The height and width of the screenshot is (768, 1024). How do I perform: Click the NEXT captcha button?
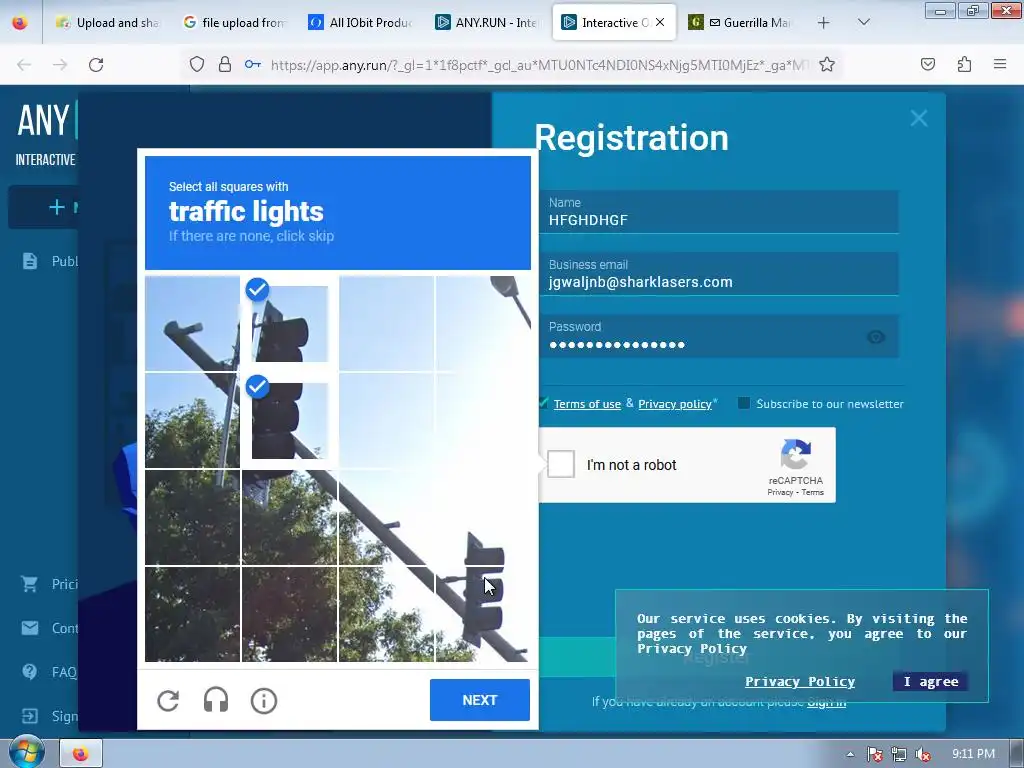(479, 700)
